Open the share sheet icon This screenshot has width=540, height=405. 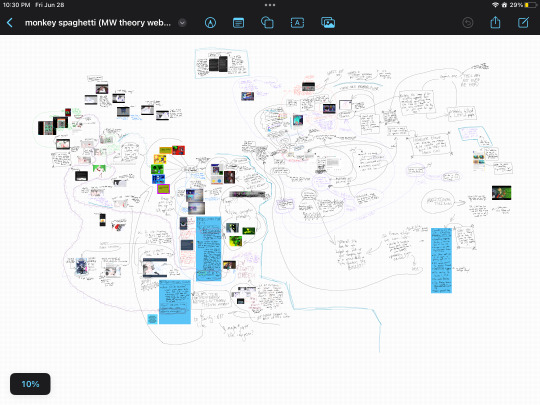tap(495, 22)
